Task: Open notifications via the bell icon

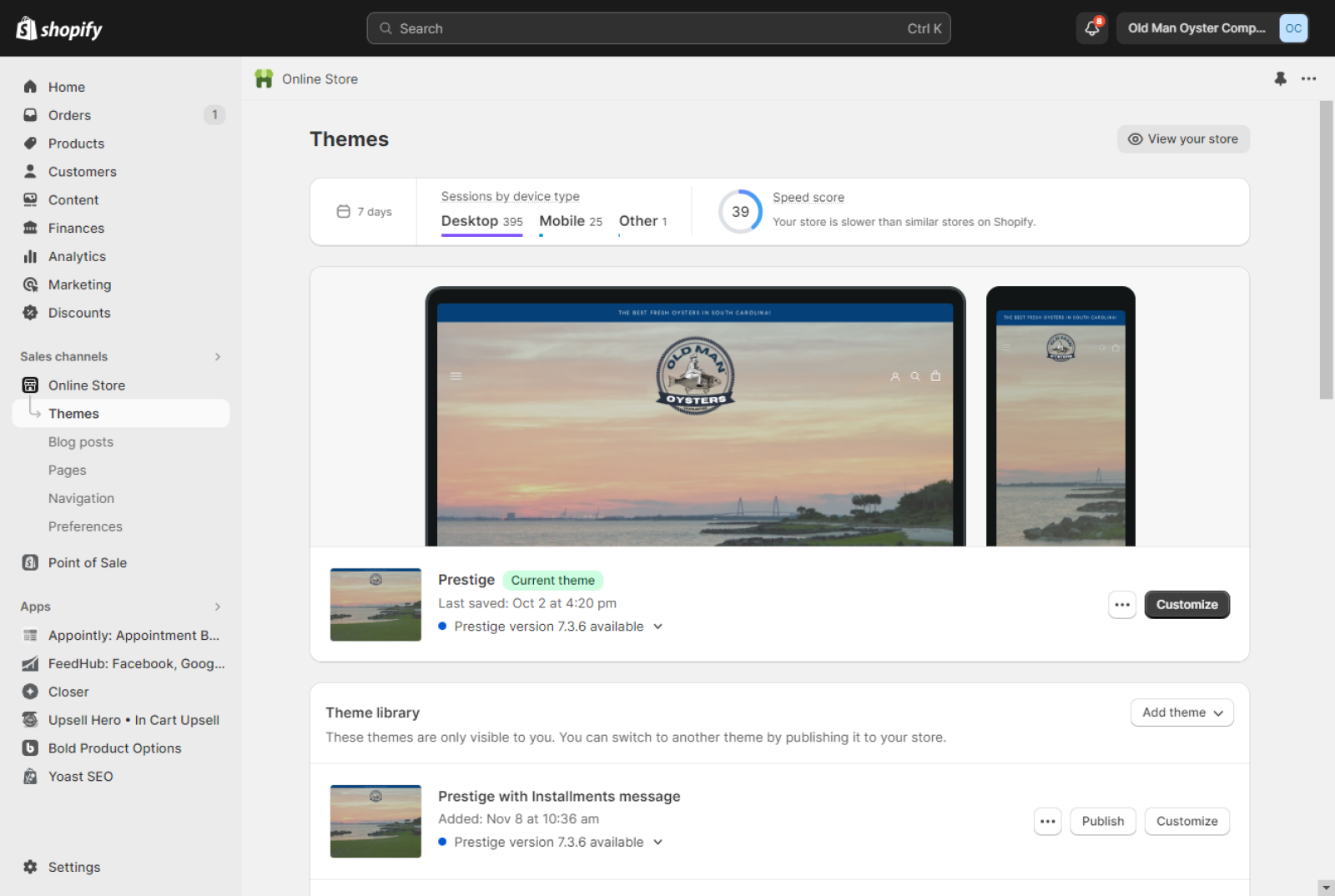Action: click(1091, 28)
